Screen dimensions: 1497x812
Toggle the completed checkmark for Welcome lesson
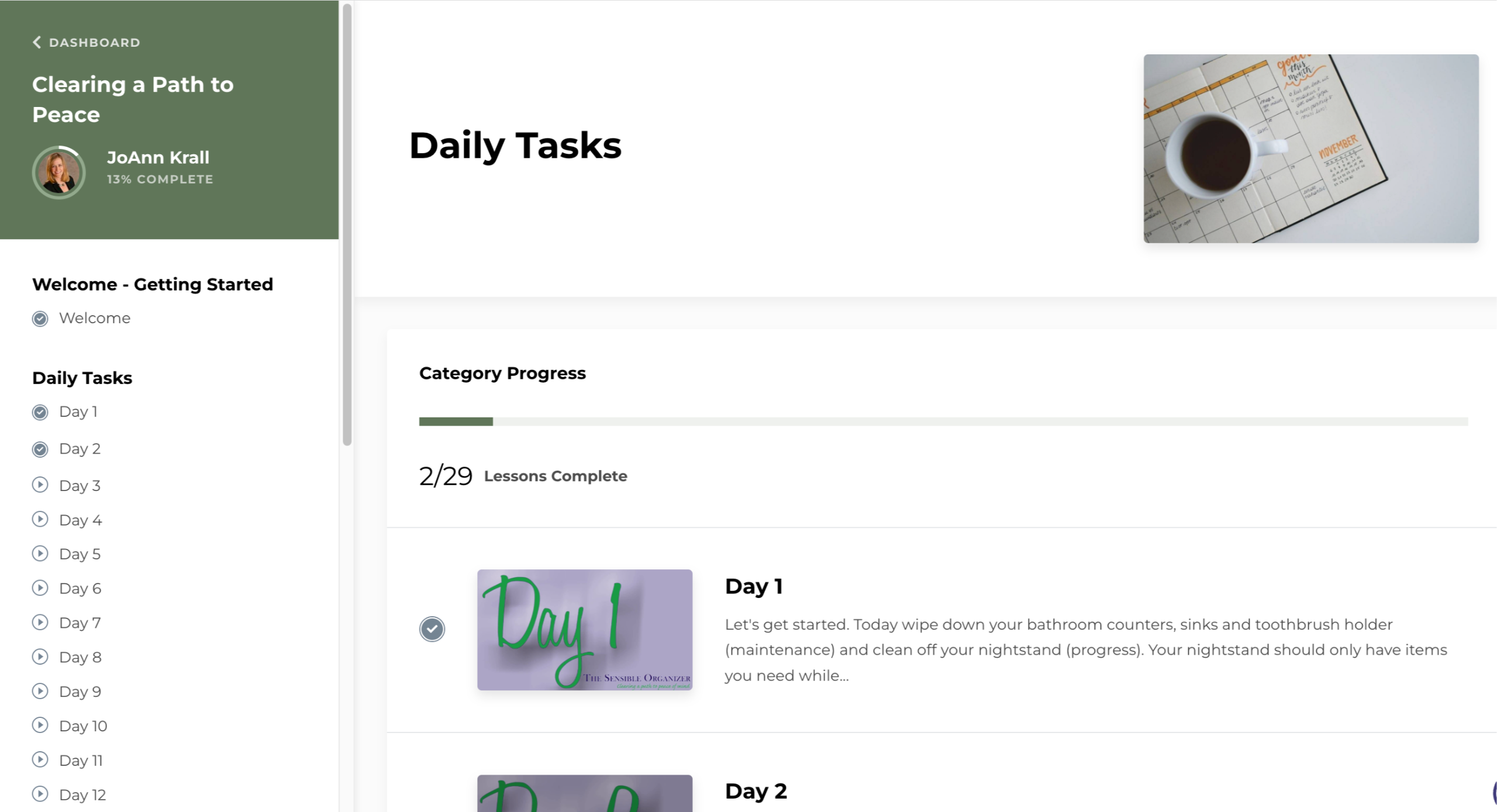coord(40,319)
